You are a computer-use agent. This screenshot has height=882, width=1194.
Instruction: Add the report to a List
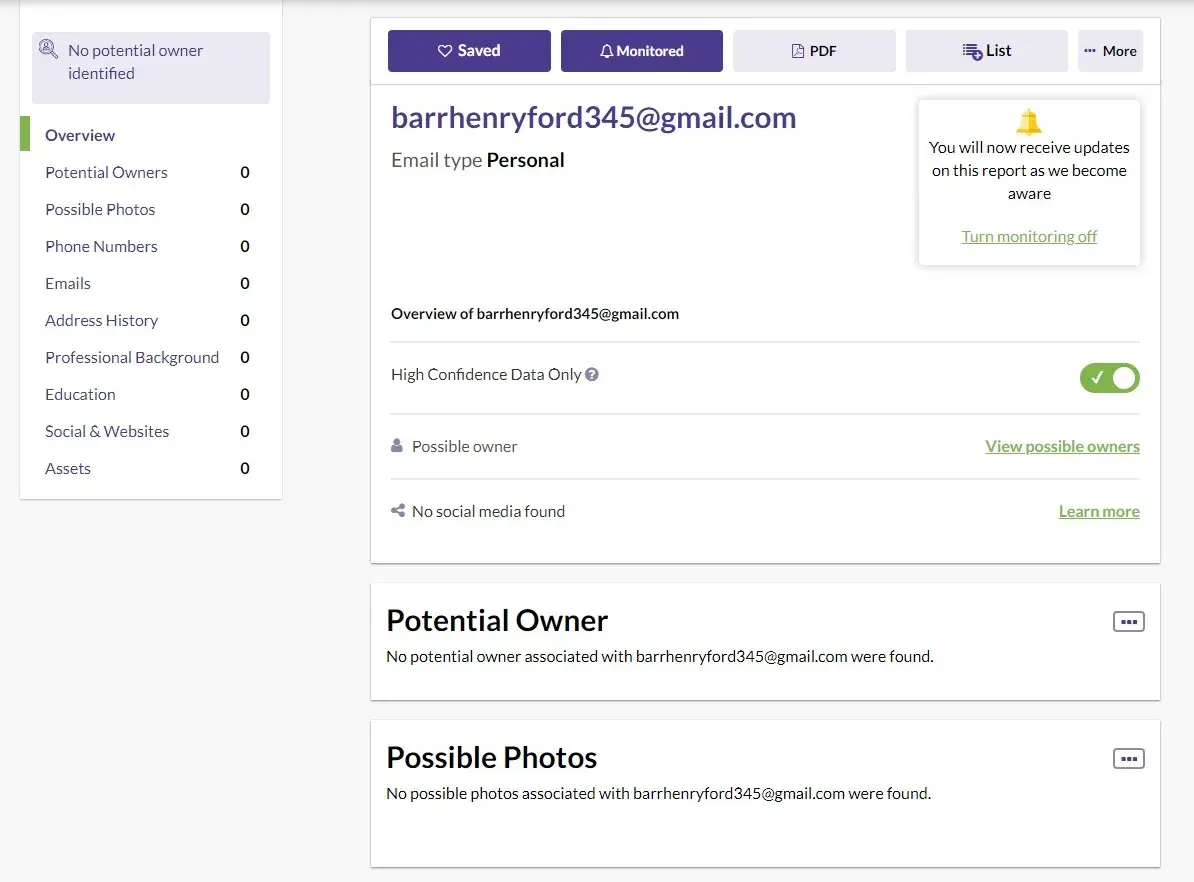click(986, 51)
